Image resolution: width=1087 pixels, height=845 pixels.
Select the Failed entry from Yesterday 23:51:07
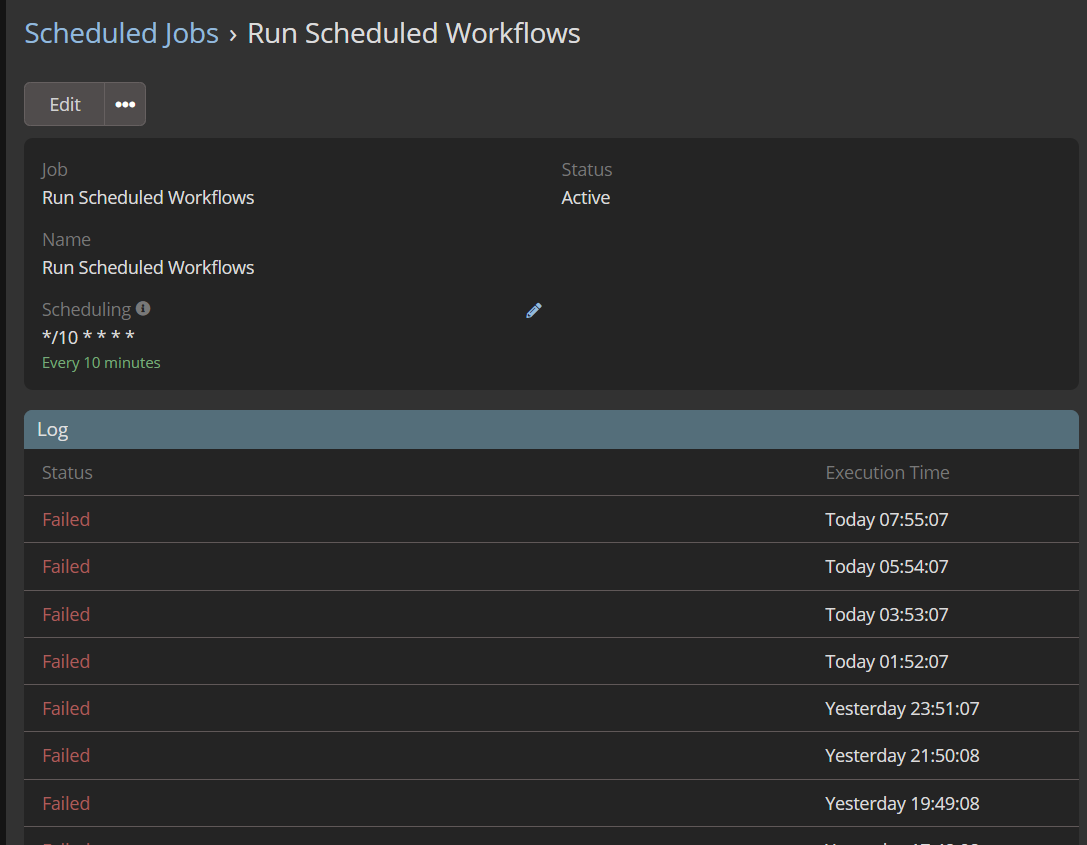[x=66, y=709]
